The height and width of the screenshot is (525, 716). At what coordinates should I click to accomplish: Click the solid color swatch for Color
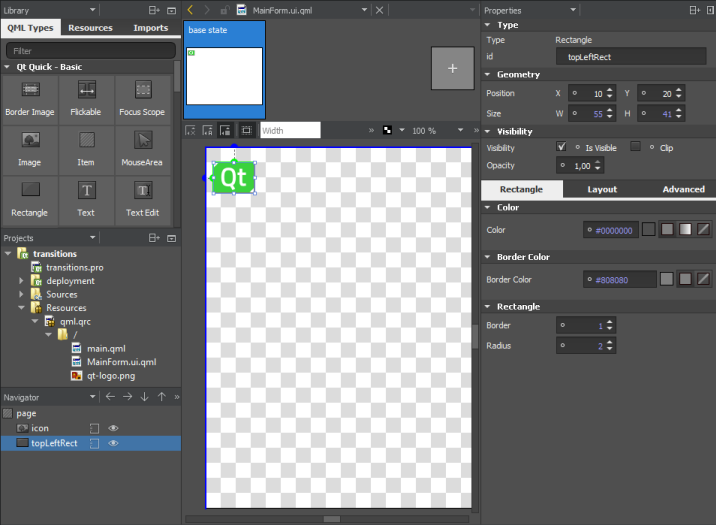667,229
